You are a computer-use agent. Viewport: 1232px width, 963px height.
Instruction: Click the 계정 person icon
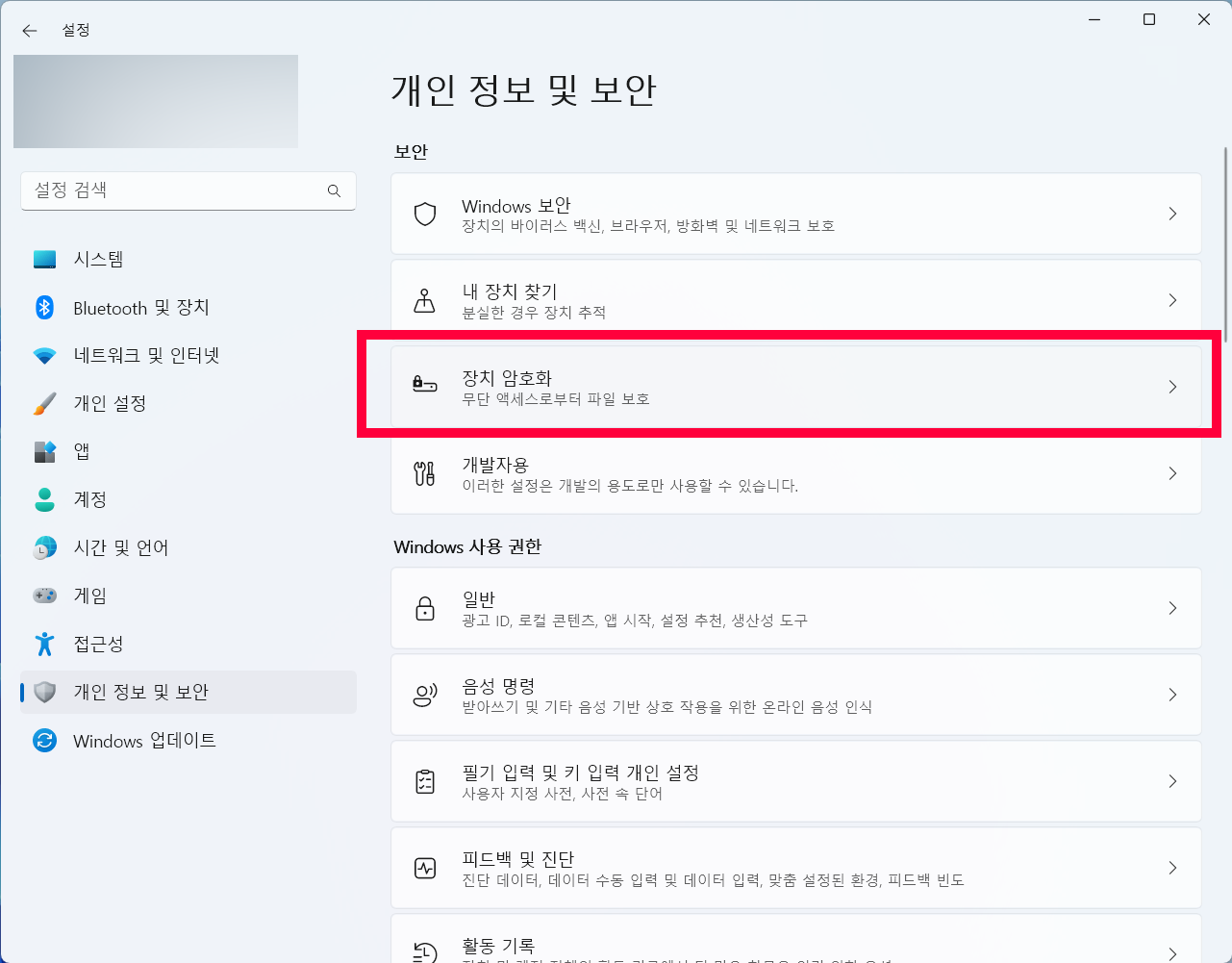(44, 499)
